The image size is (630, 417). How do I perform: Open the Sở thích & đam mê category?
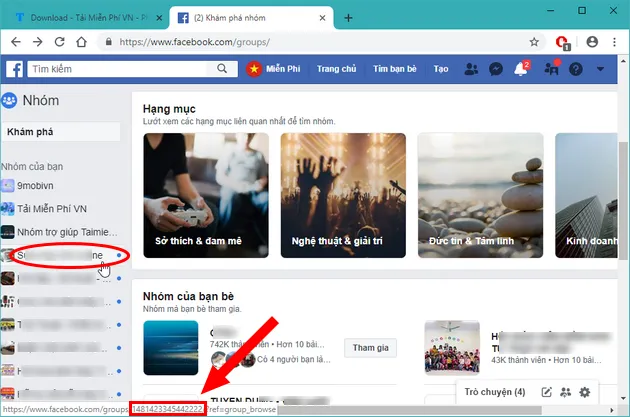206,196
